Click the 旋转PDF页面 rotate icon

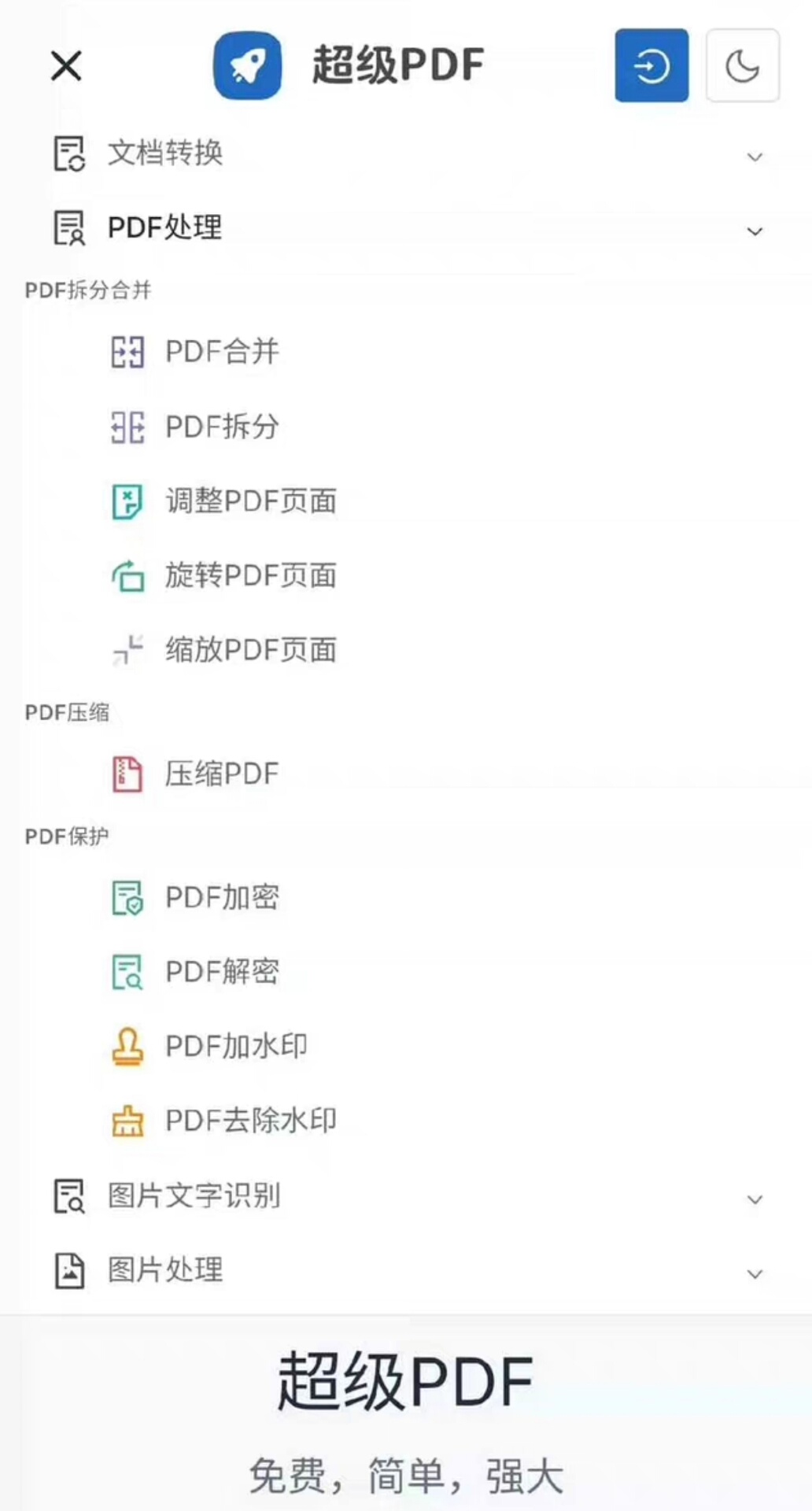[x=127, y=576]
